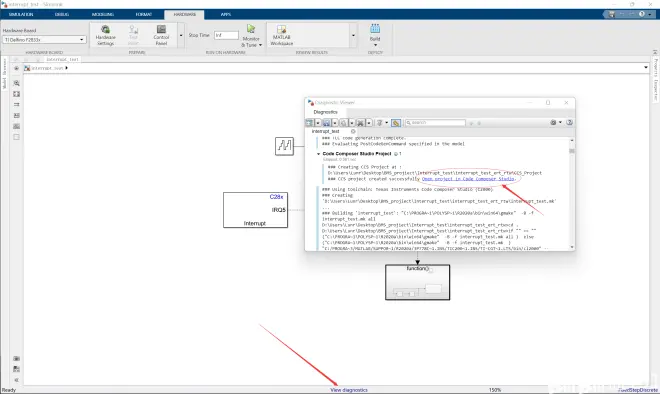Select the function() subsystem block
Screen dimensions: 660x394
tap(418, 282)
